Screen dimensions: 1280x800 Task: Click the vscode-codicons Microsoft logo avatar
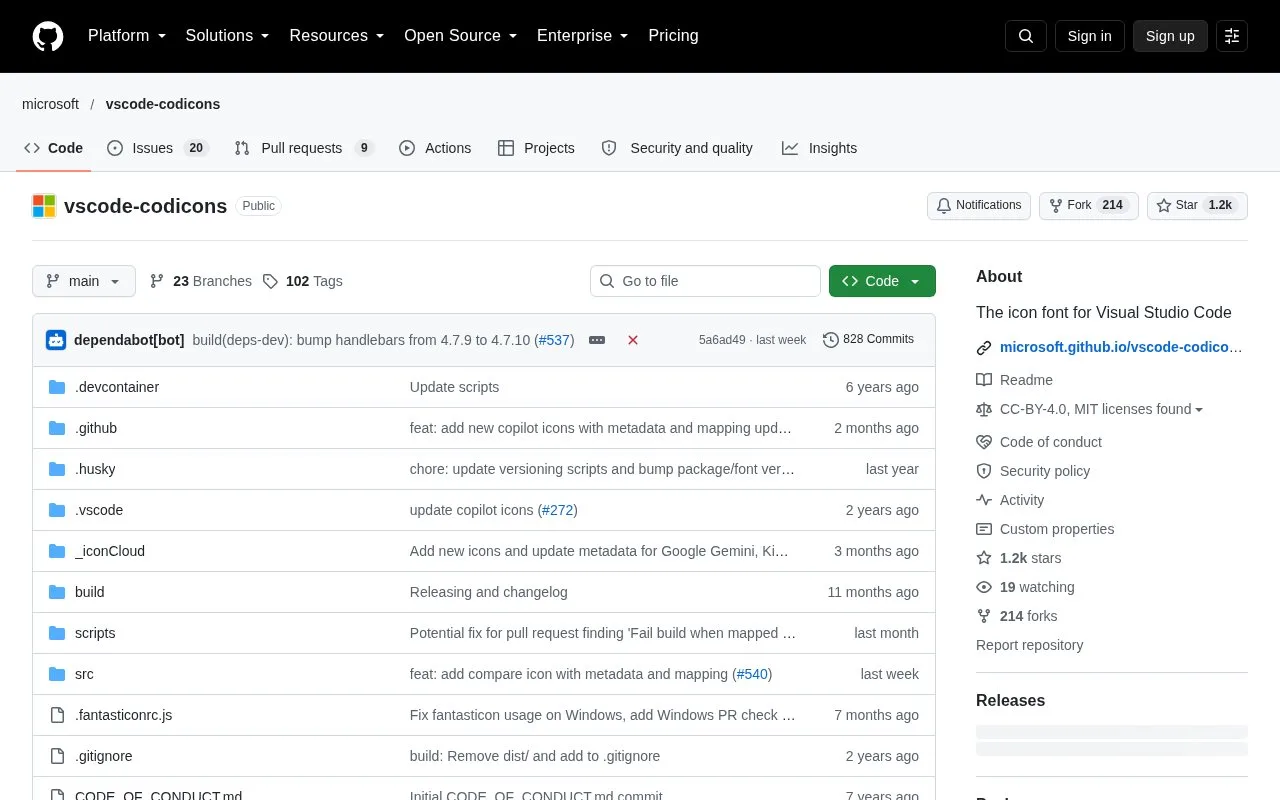44,206
